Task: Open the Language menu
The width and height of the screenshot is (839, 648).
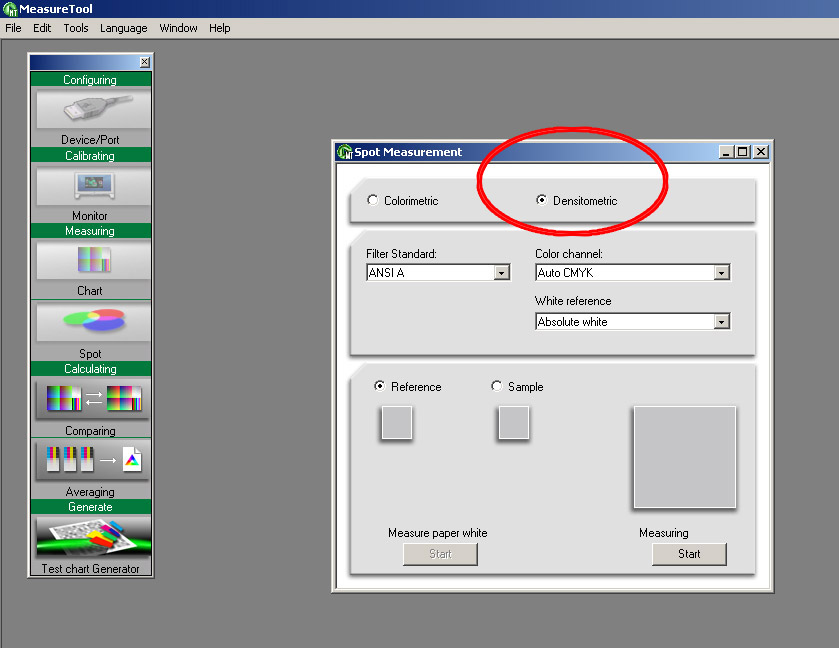Action: (124, 28)
